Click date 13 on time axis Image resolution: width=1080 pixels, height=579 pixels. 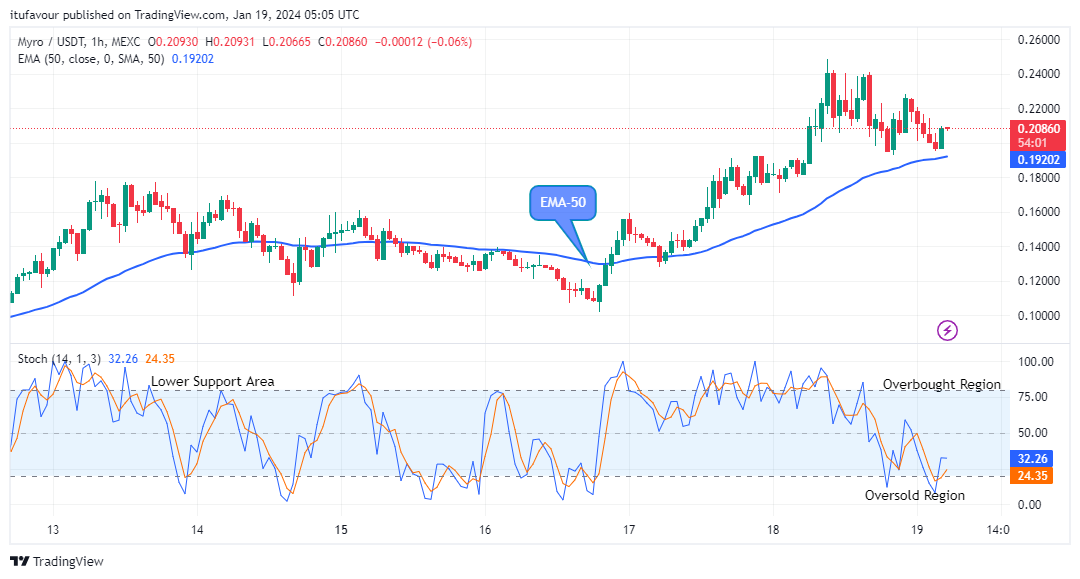(53, 529)
